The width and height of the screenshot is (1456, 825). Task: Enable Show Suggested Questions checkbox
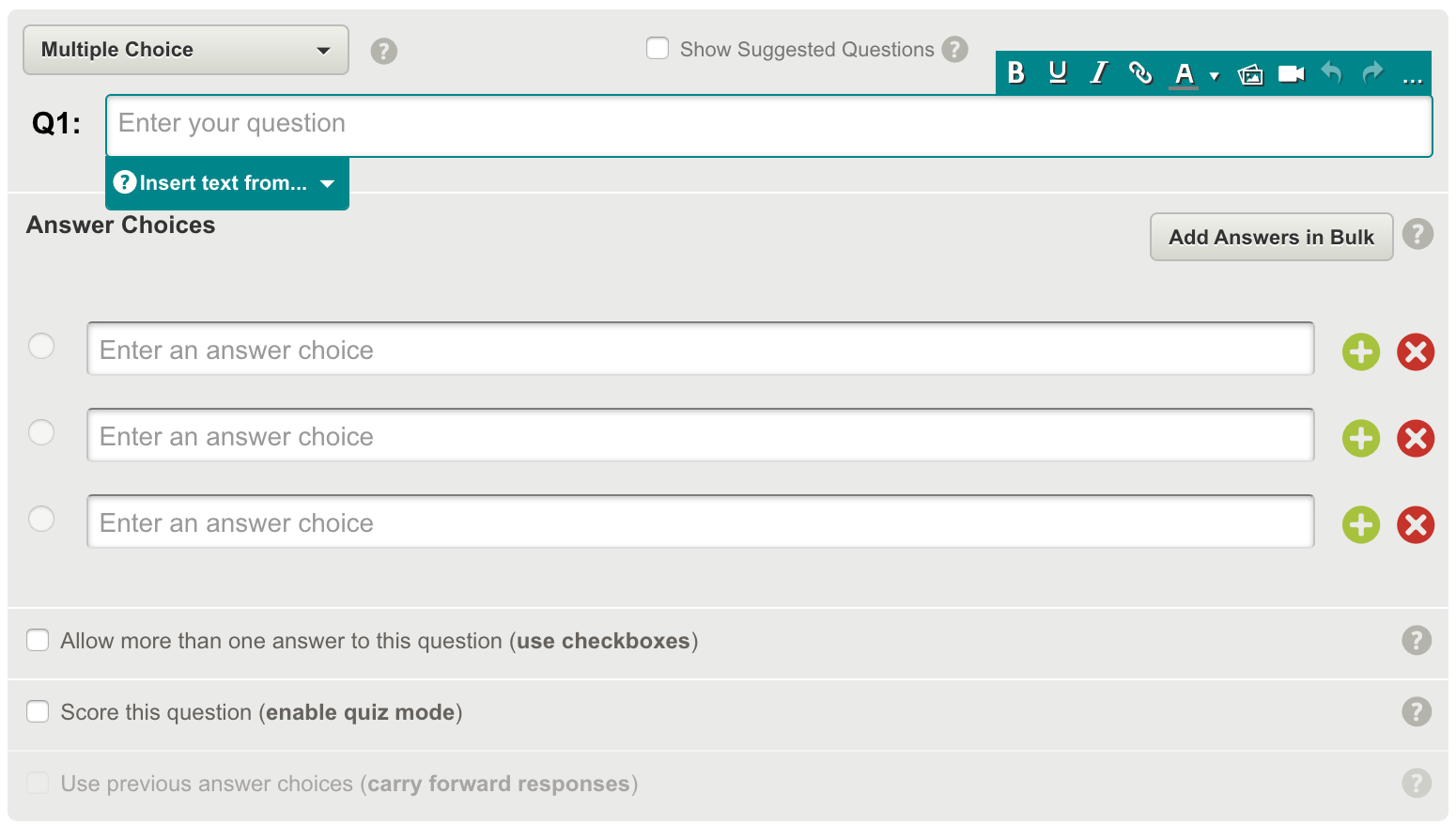point(658,48)
